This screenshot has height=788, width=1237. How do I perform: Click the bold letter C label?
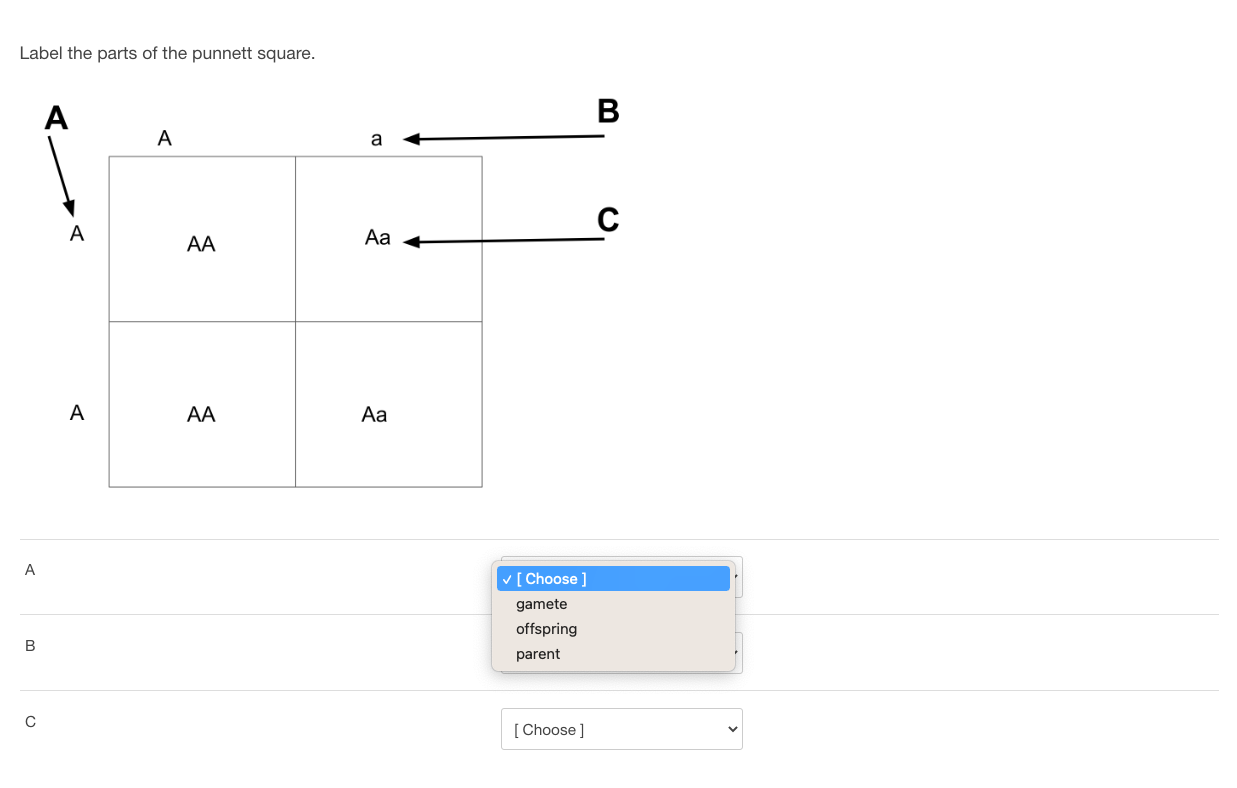click(607, 219)
